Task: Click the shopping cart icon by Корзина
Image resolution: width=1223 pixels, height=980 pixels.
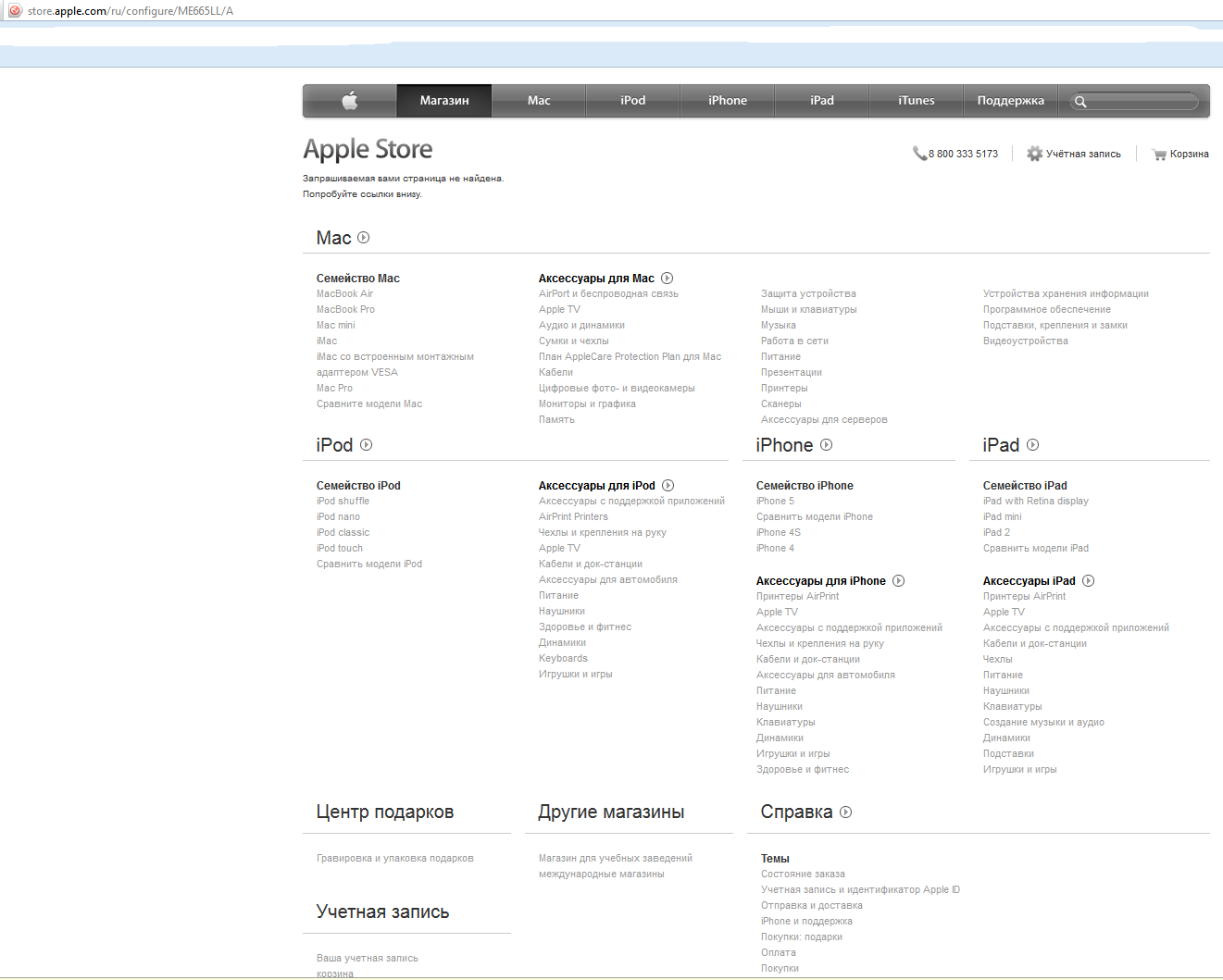Action: pos(1159,155)
